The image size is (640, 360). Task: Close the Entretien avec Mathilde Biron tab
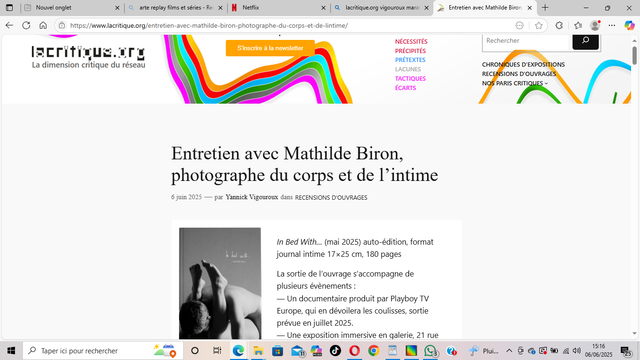[x=530, y=8]
